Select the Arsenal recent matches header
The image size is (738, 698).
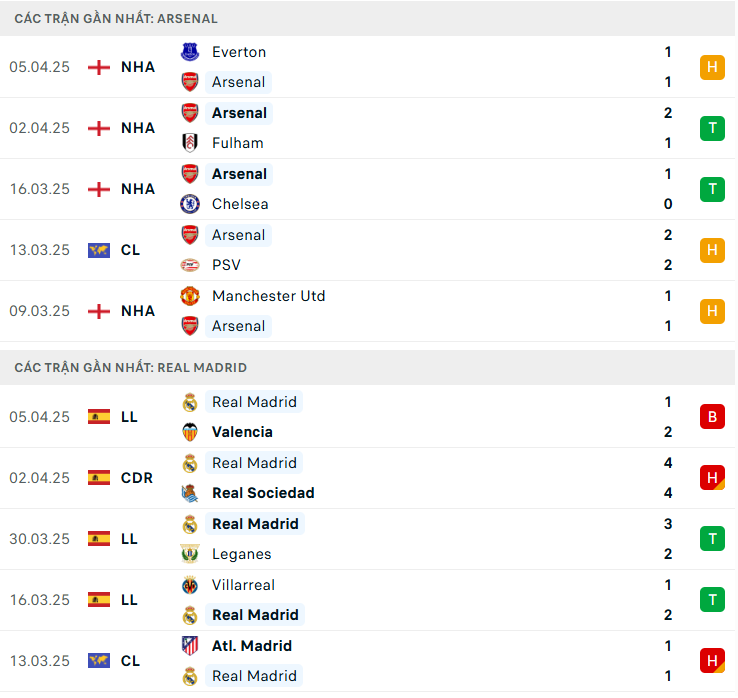(x=116, y=18)
